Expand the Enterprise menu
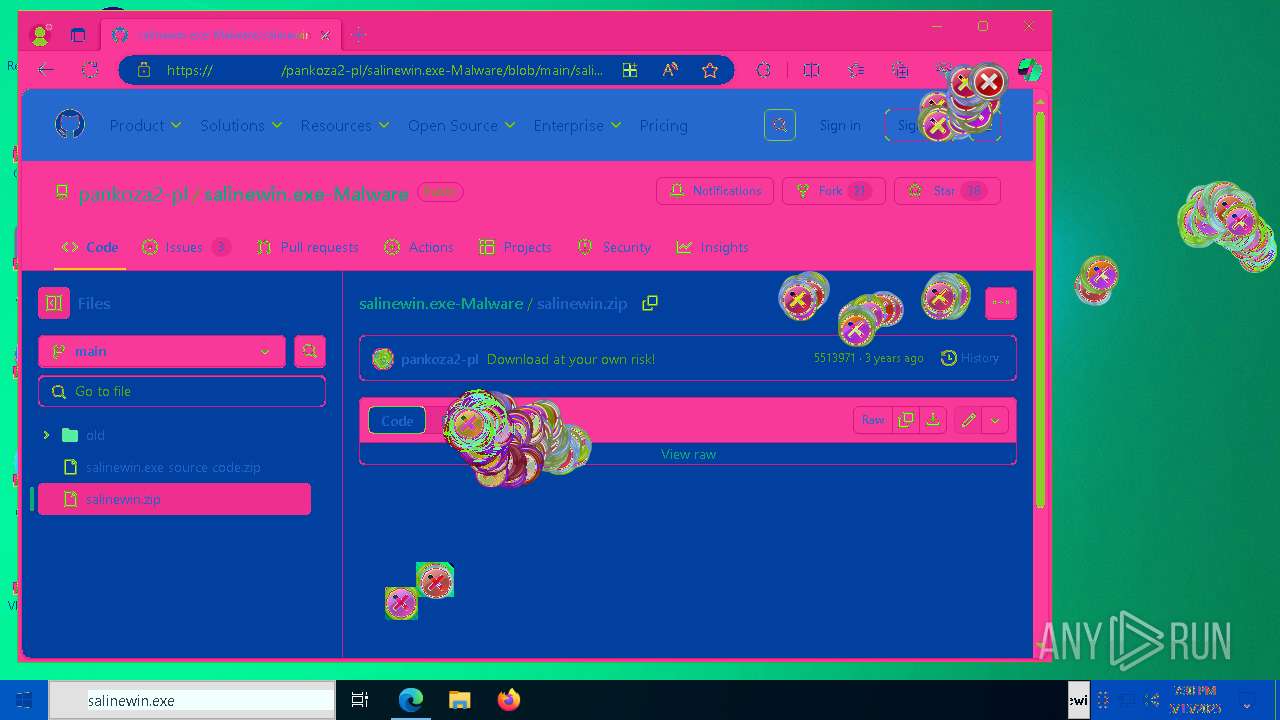Viewport: 1280px width, 720px height. [x=577, y=125]
